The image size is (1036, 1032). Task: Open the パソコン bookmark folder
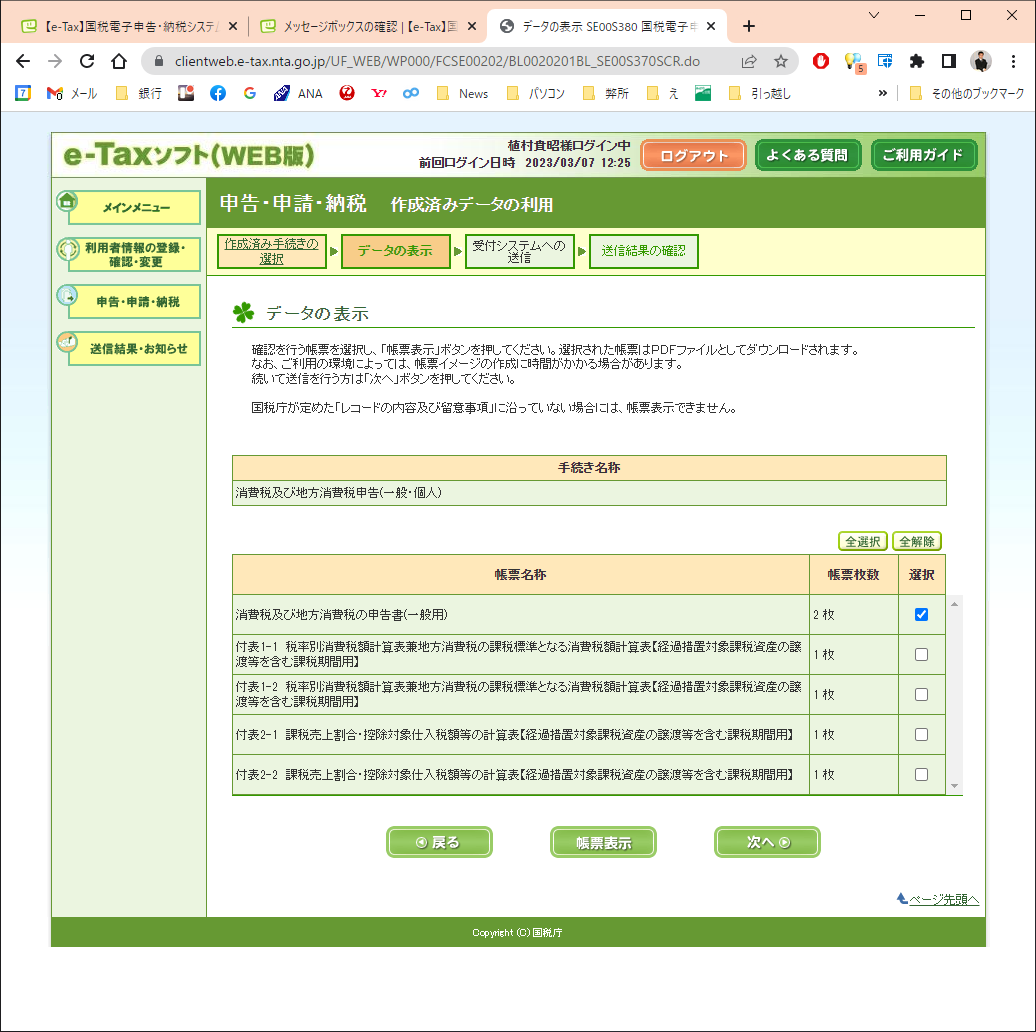click(x=536, y=93)
